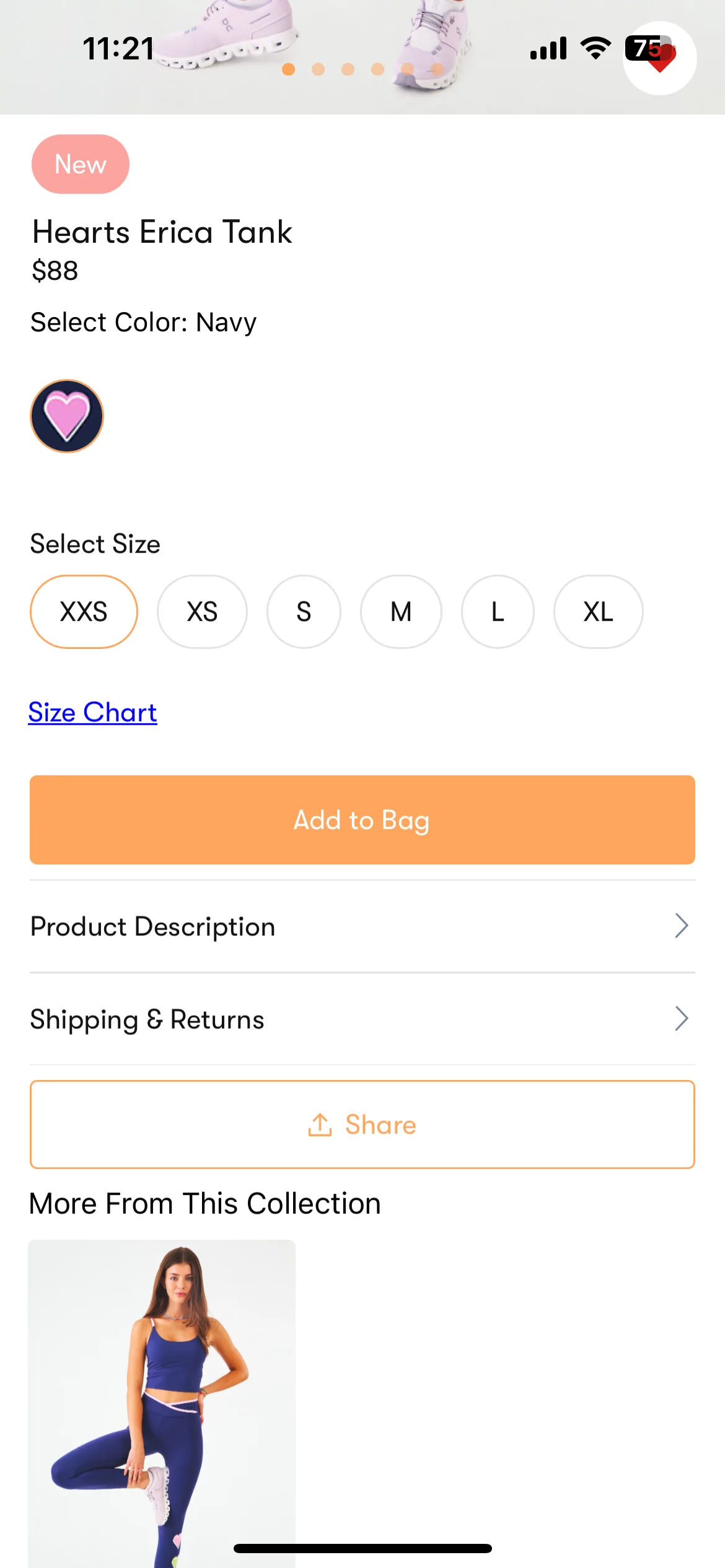Choose size L
The image size is (725, 1568).
coord(498,612)
